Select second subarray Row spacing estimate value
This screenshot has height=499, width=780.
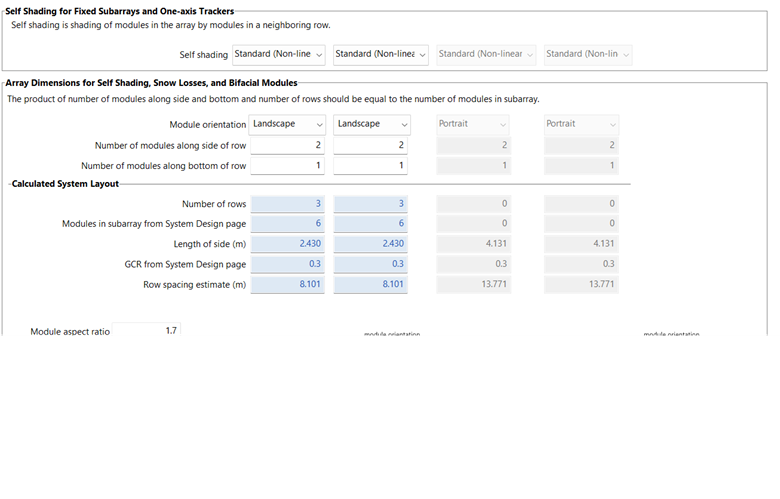[x=372, y=285]
